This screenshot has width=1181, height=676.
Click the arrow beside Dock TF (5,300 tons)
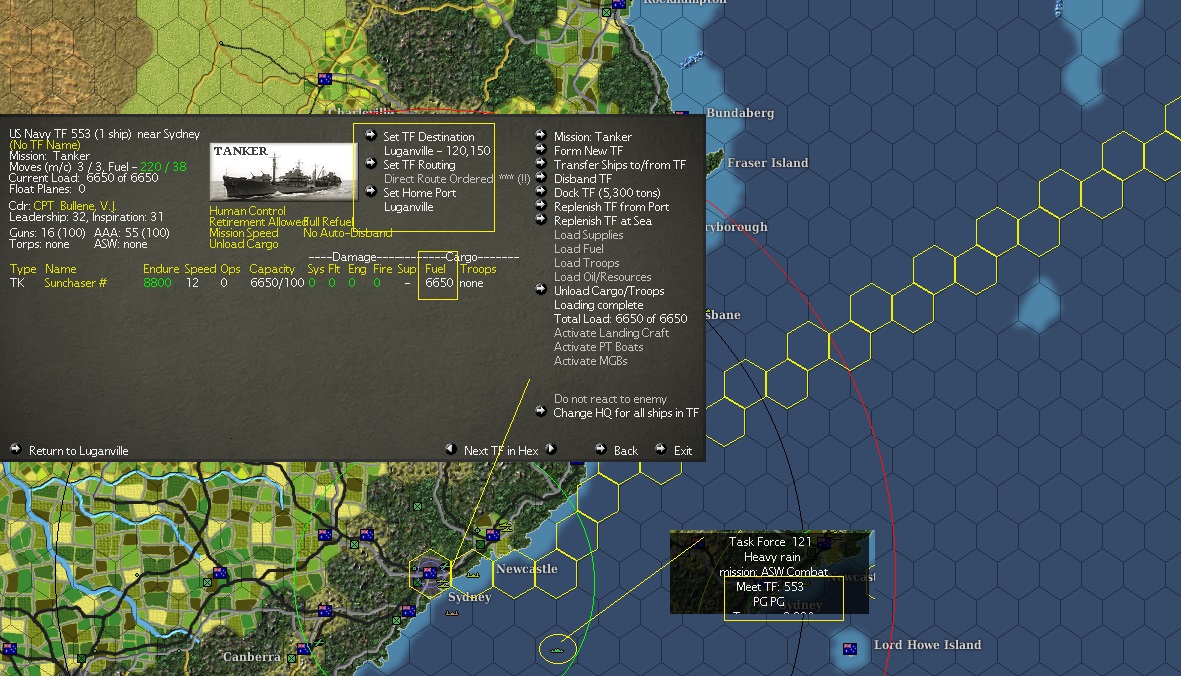(541, 191)
